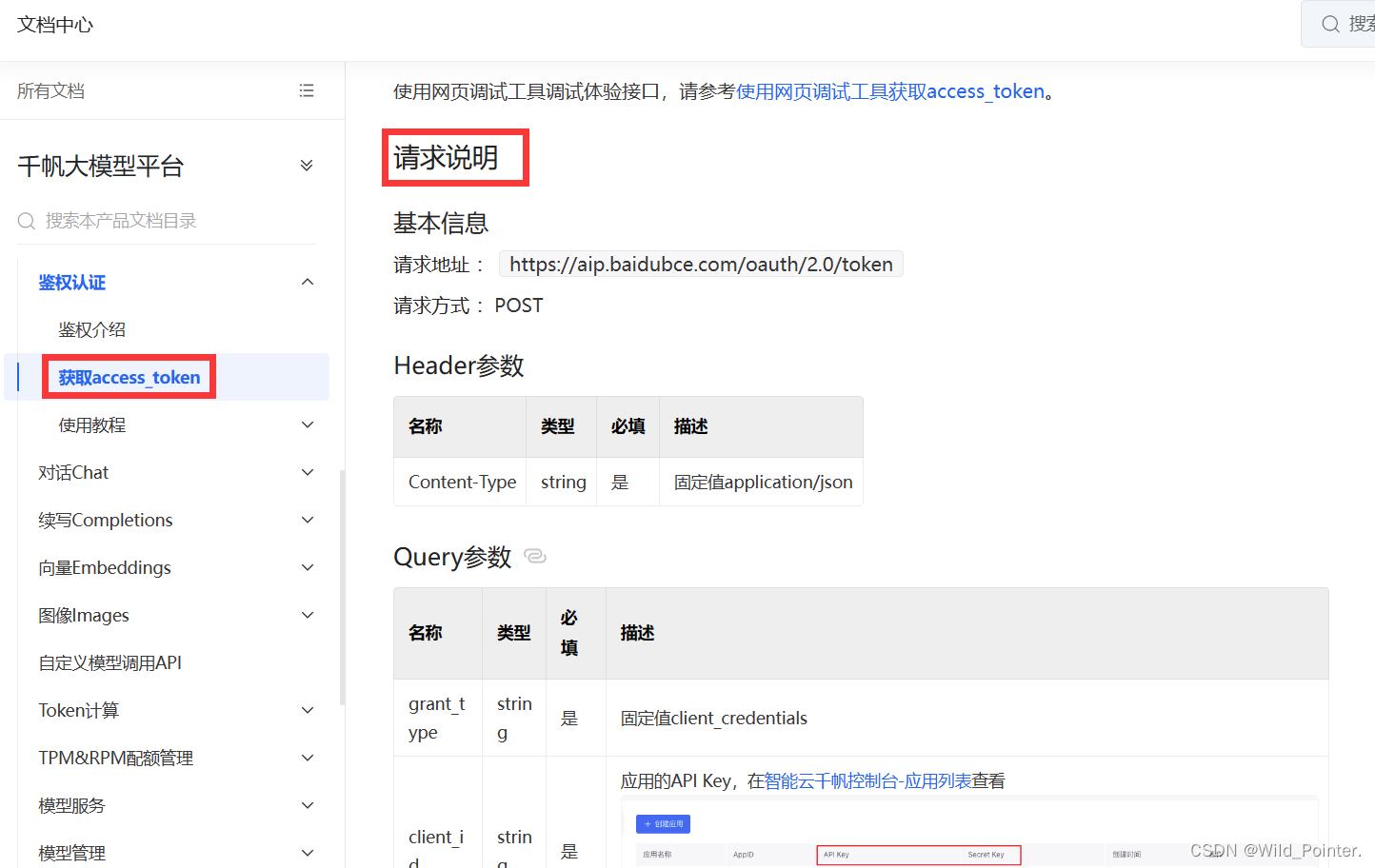Viewport: 1375px width, 868px height.
Task: Click the POST request method text
Action: 519,306
